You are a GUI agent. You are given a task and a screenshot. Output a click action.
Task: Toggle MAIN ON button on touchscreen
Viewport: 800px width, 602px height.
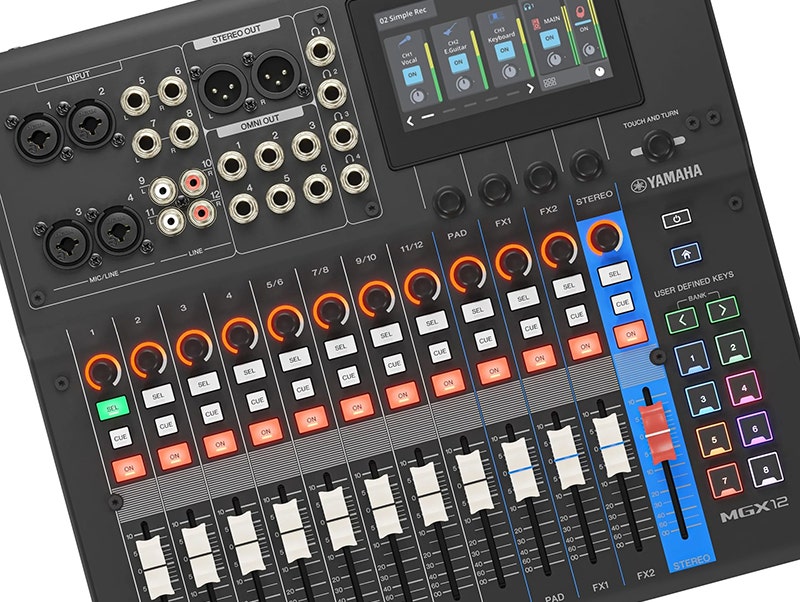click(x=549, y=38)
